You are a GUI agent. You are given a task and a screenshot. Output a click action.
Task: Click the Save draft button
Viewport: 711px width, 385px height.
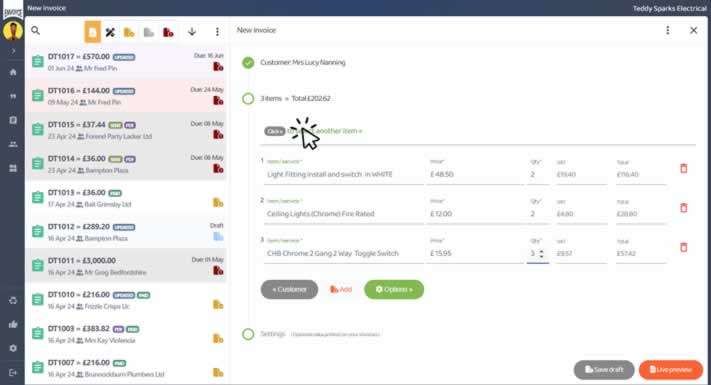604,370
